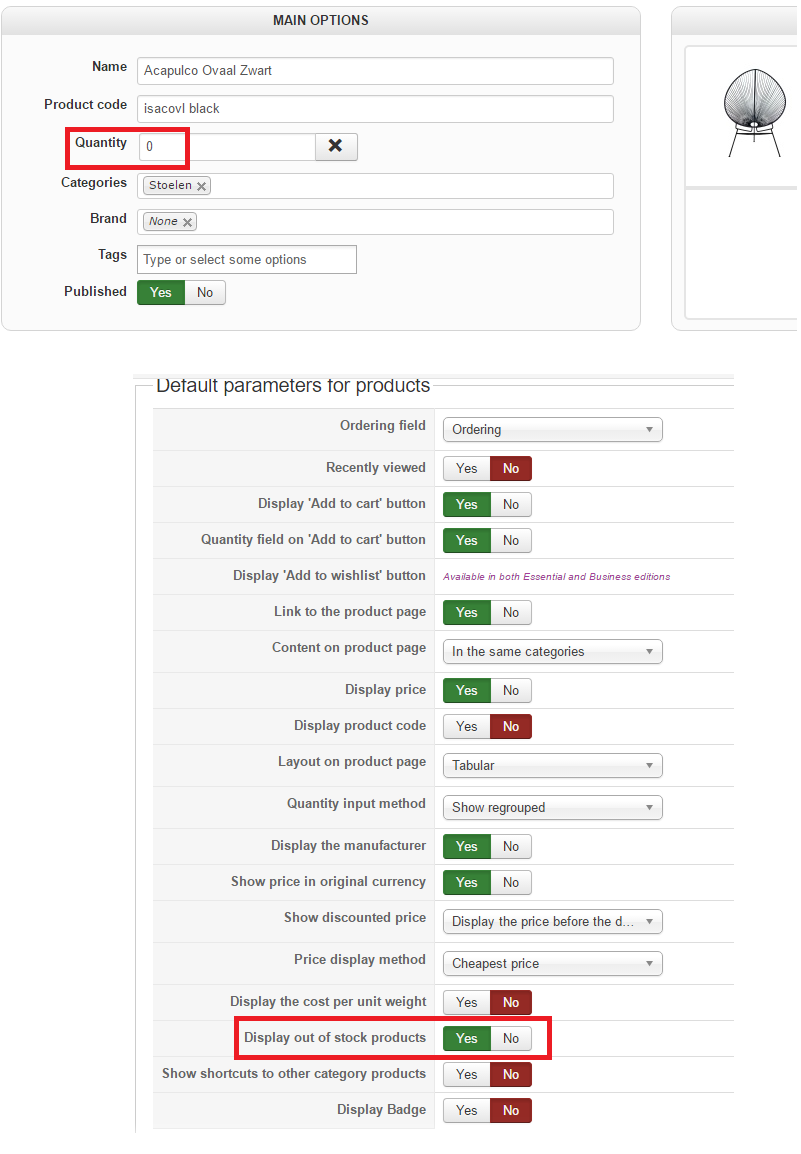Disable Display price by clicking No
This screenshot has width=801, height=1154.
coord(511,690)
